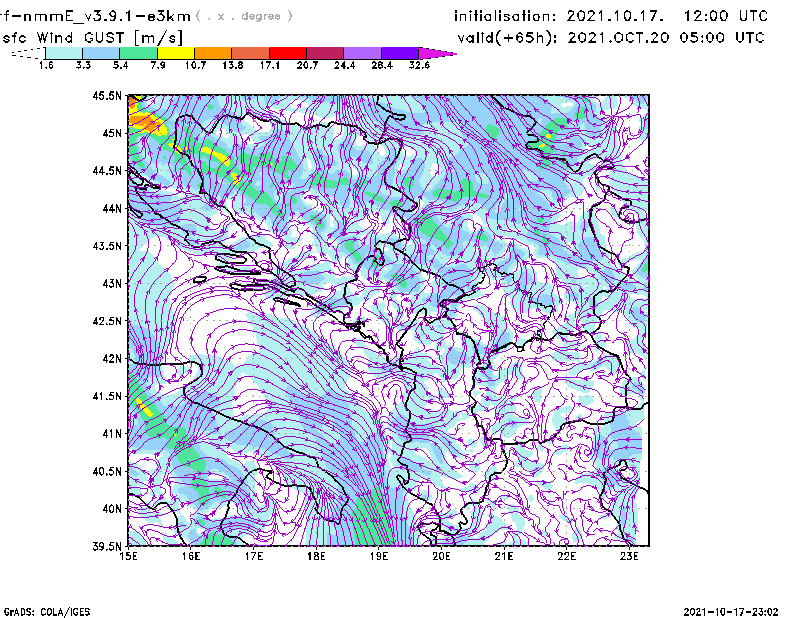Click the 41N latitude label
This screenshot has width=800, height=618.
pos(112,433)
